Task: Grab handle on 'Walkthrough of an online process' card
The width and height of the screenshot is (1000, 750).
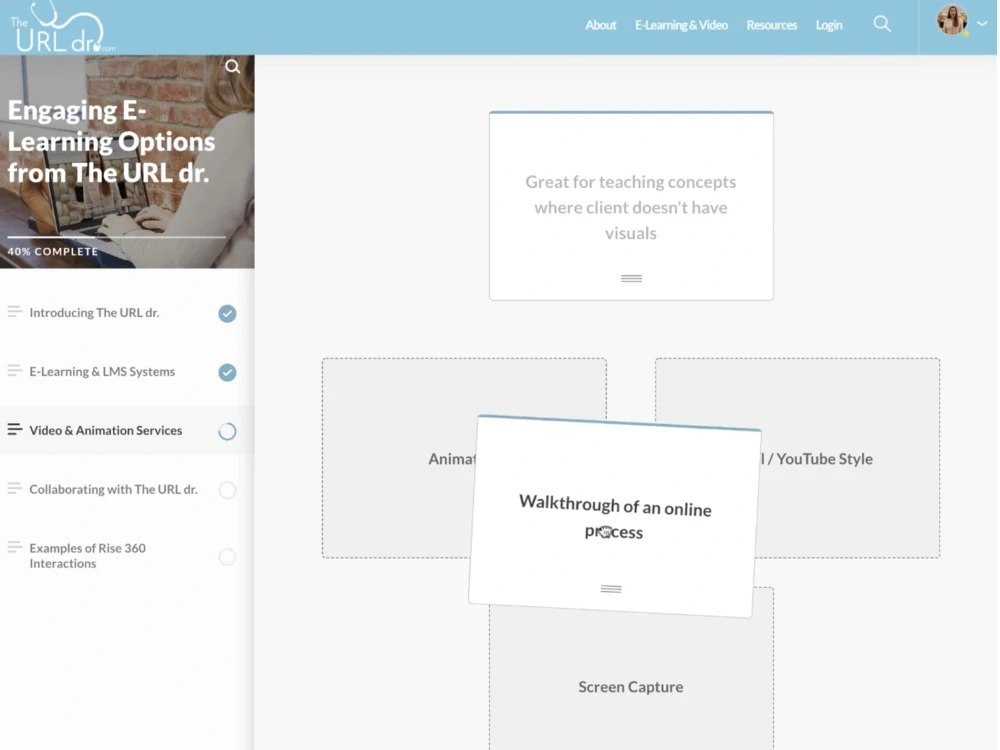Action: click(611, 589)
